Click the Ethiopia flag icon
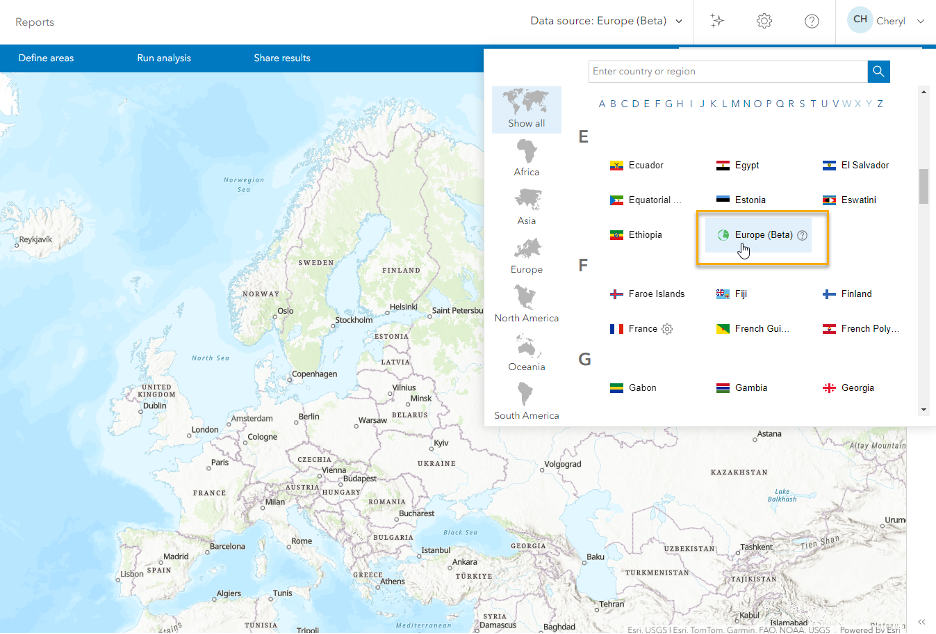Image resolution: width=936 pixels, height=634 pixels. 616,235
